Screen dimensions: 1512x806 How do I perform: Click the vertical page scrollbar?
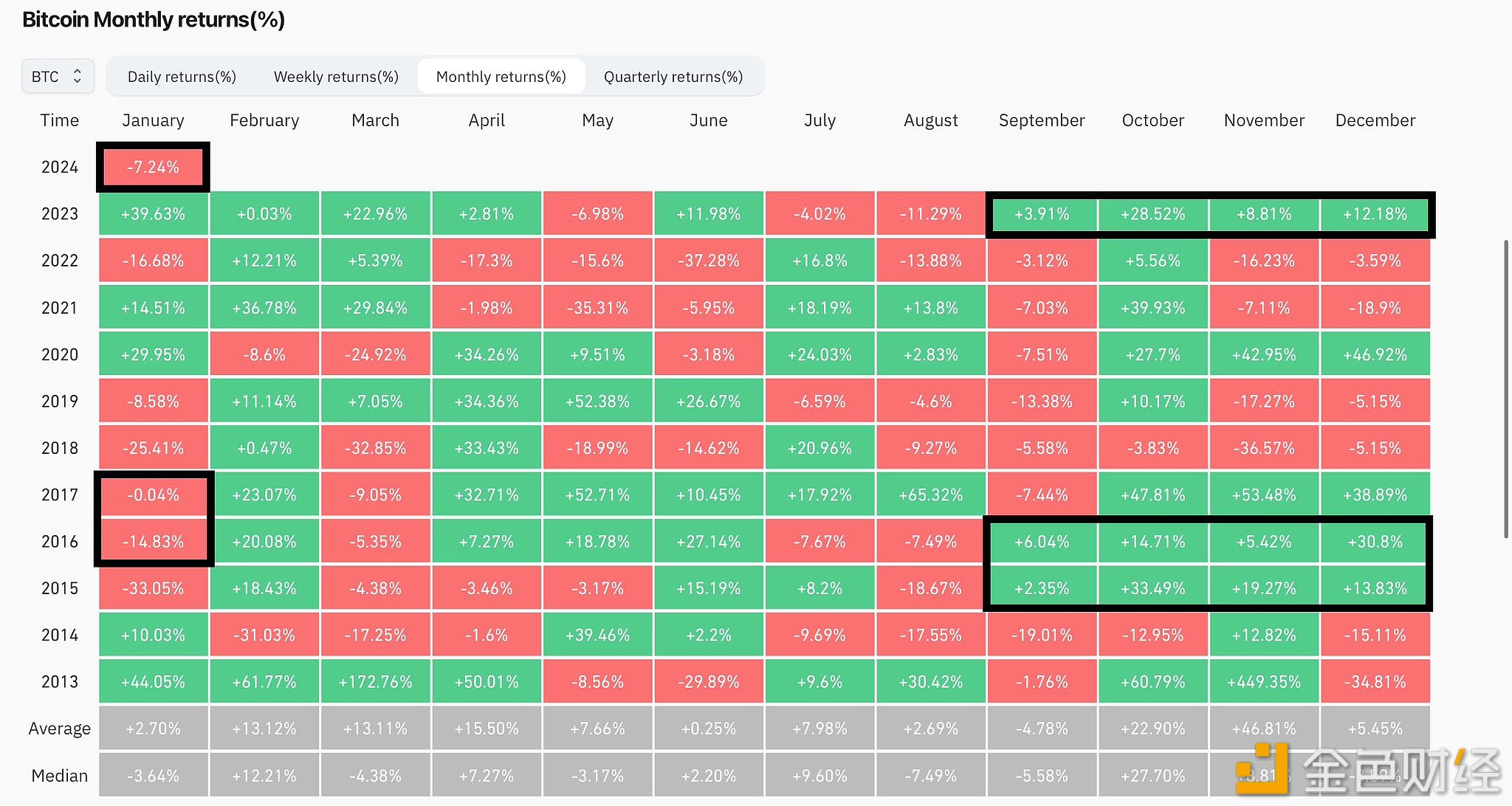1507,388
